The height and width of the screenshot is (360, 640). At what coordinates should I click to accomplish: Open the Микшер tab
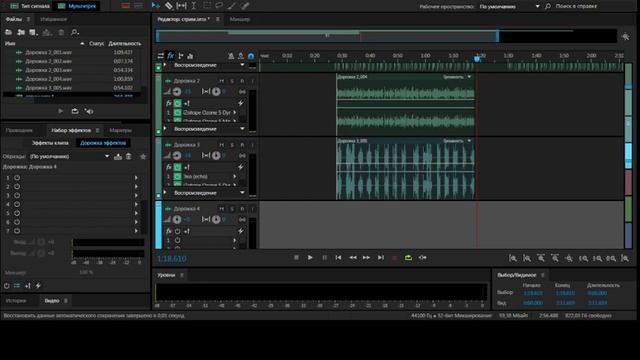click(240, 19)
